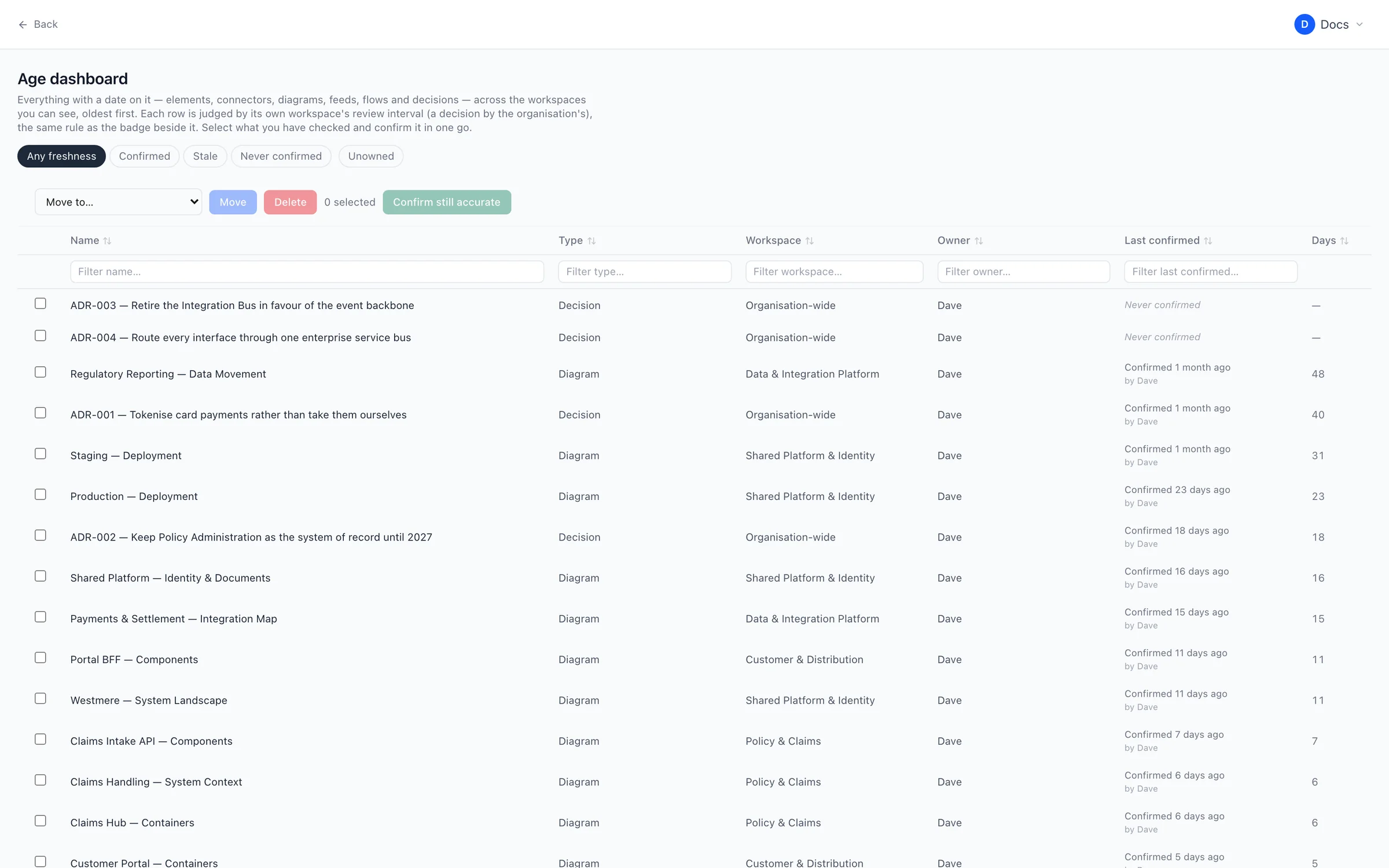Focus the Filter last confirmed input
Screen dimensions: 1389x868
click(x=1211, y=271)
